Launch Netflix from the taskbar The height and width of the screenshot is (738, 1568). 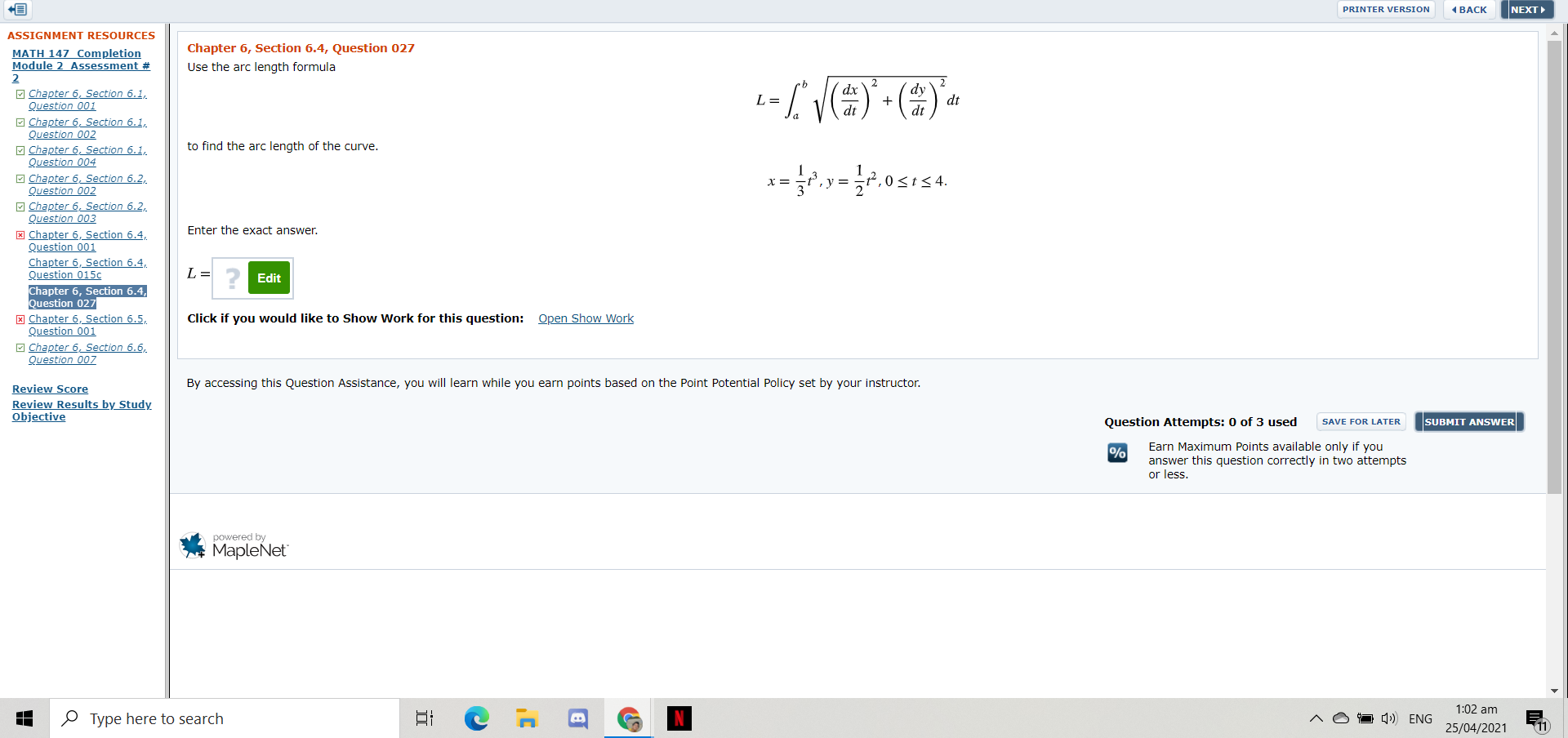point(679,718)
